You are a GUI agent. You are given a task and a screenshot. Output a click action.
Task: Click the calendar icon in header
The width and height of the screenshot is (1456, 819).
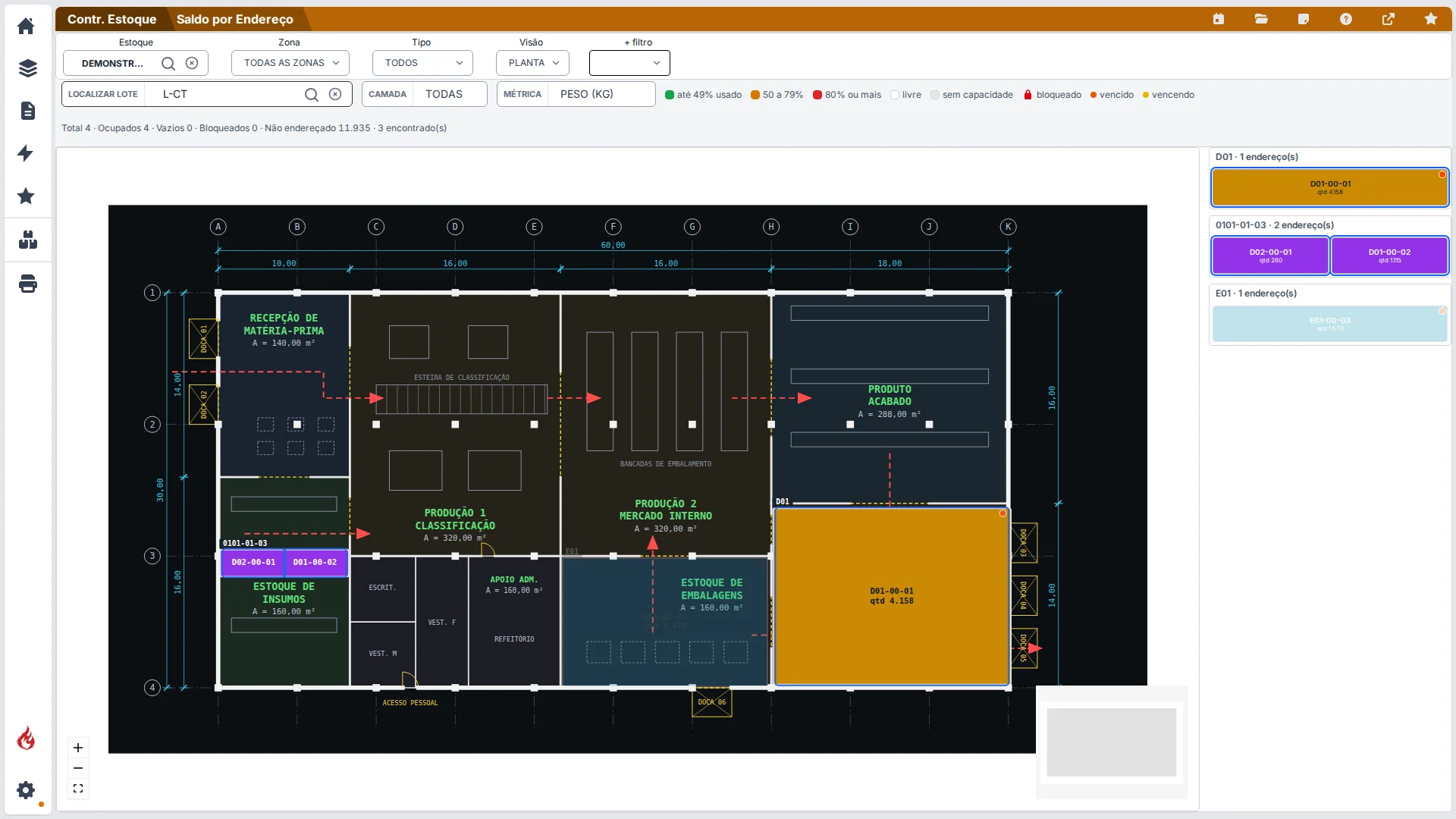[1219, 19]
